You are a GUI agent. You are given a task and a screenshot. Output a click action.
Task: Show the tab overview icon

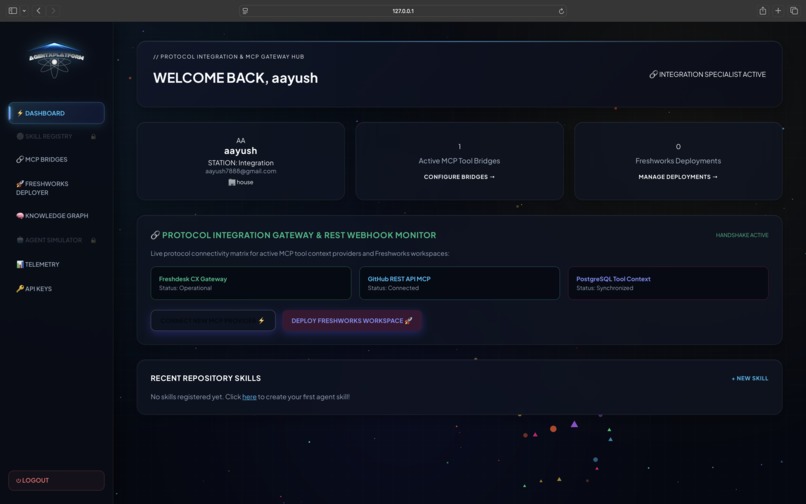pos(794,11)
